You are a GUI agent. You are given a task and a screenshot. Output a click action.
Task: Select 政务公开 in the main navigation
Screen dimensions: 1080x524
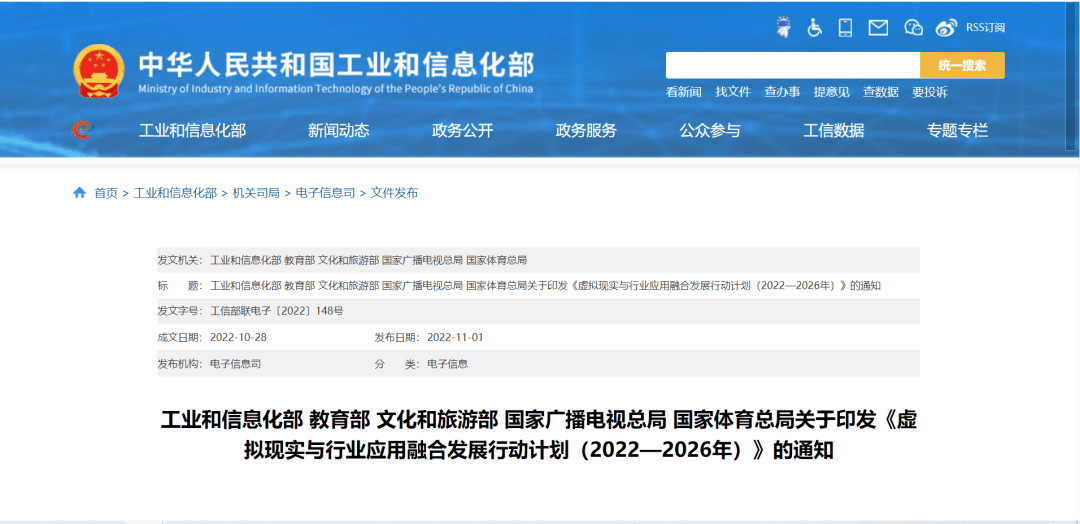(462, 130)
